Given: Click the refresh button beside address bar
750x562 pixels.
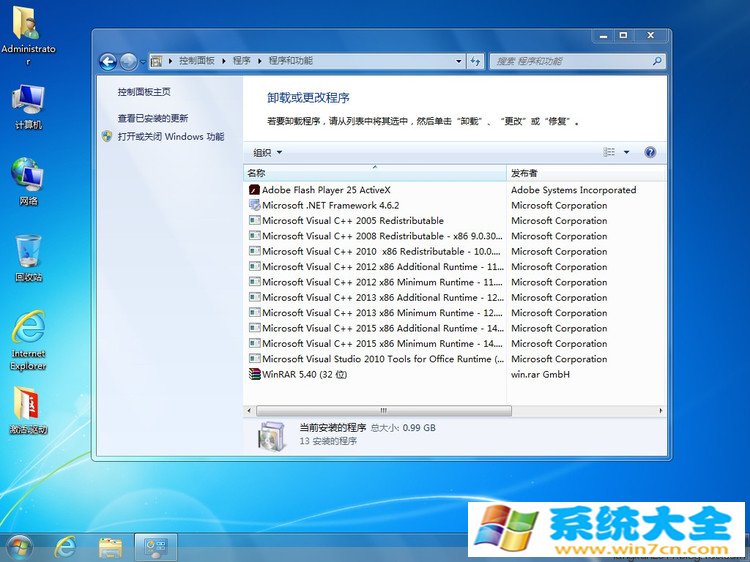Looking at the screenshot, I should point(475,61).
